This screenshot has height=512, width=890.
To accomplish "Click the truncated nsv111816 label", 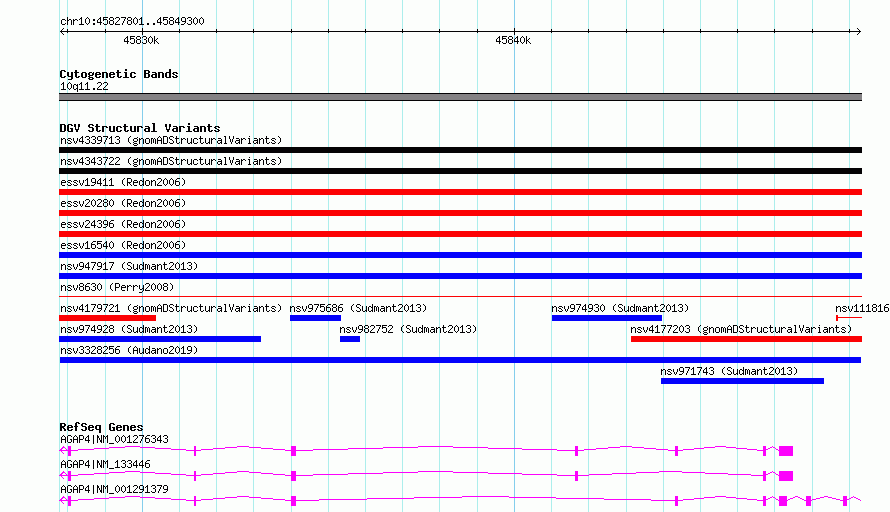I will pos(862,308).
